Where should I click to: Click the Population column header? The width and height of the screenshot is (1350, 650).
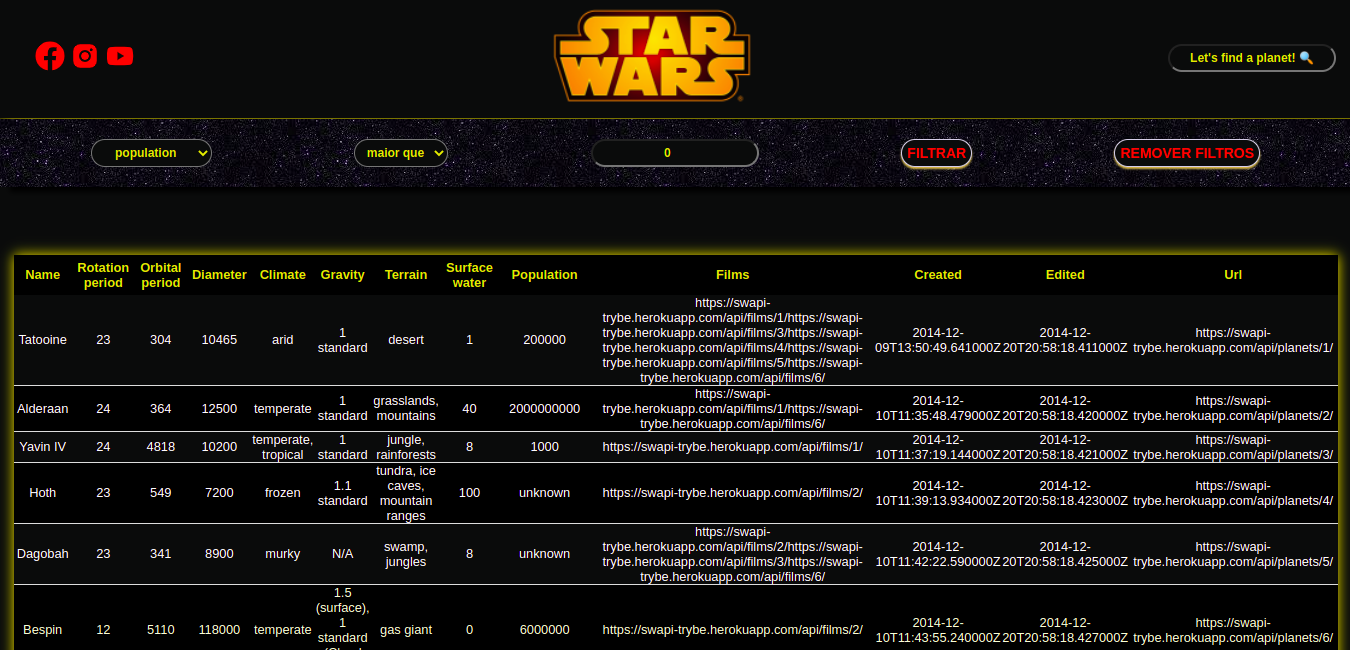[545, 275]
